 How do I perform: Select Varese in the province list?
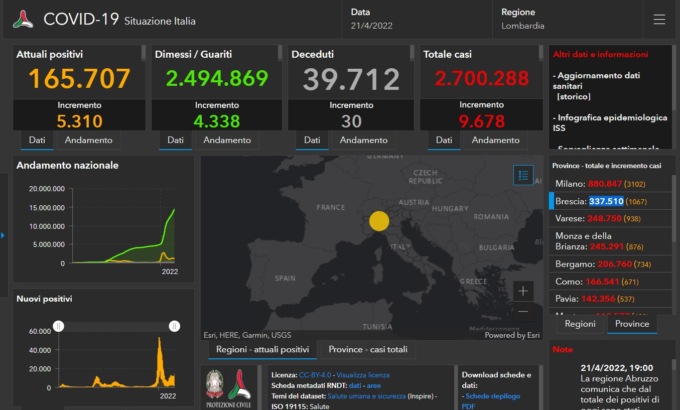tap(610, 219)
